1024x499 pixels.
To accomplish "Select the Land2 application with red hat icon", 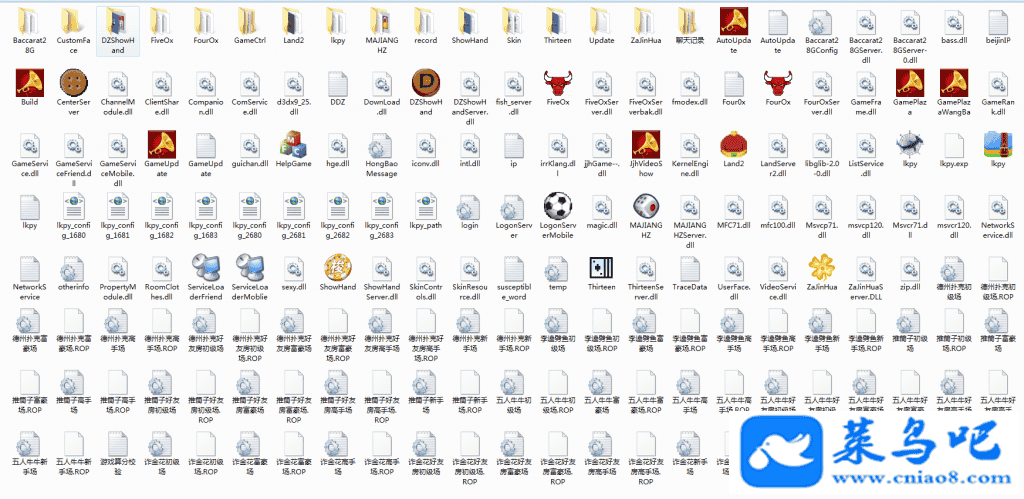I will (733, 144).
